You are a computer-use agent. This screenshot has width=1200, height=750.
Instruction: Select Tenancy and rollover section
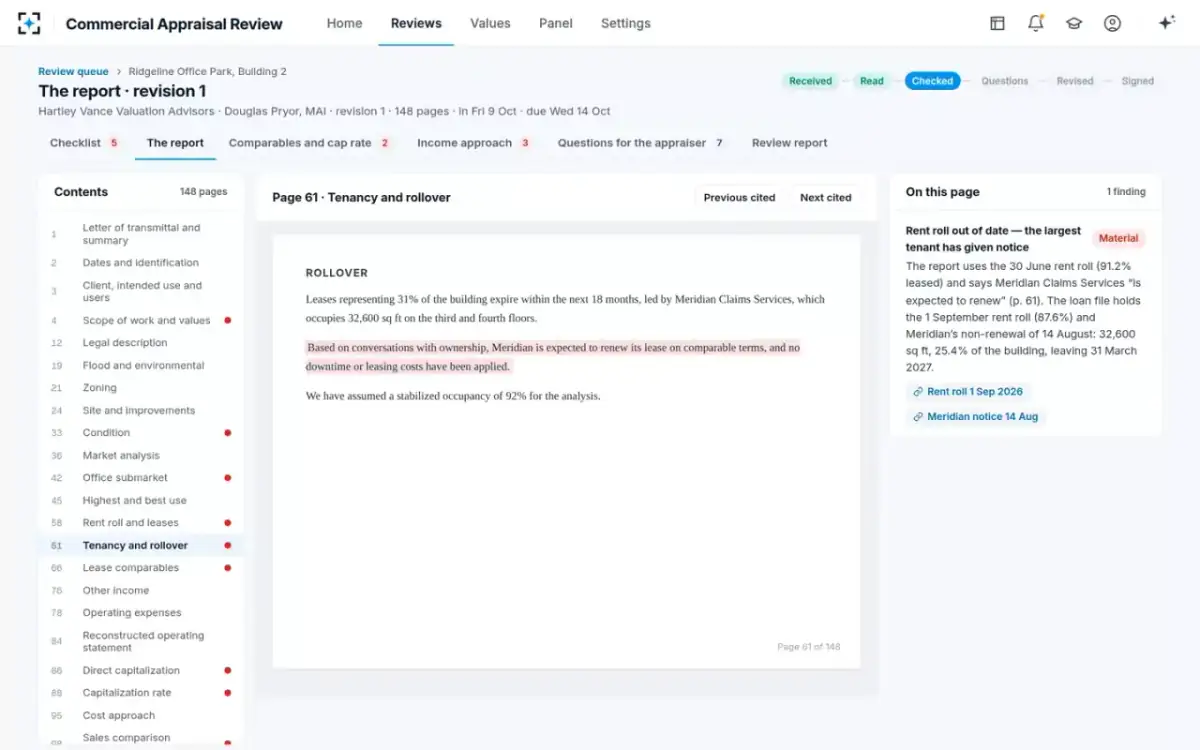click(x=141, y=546)
